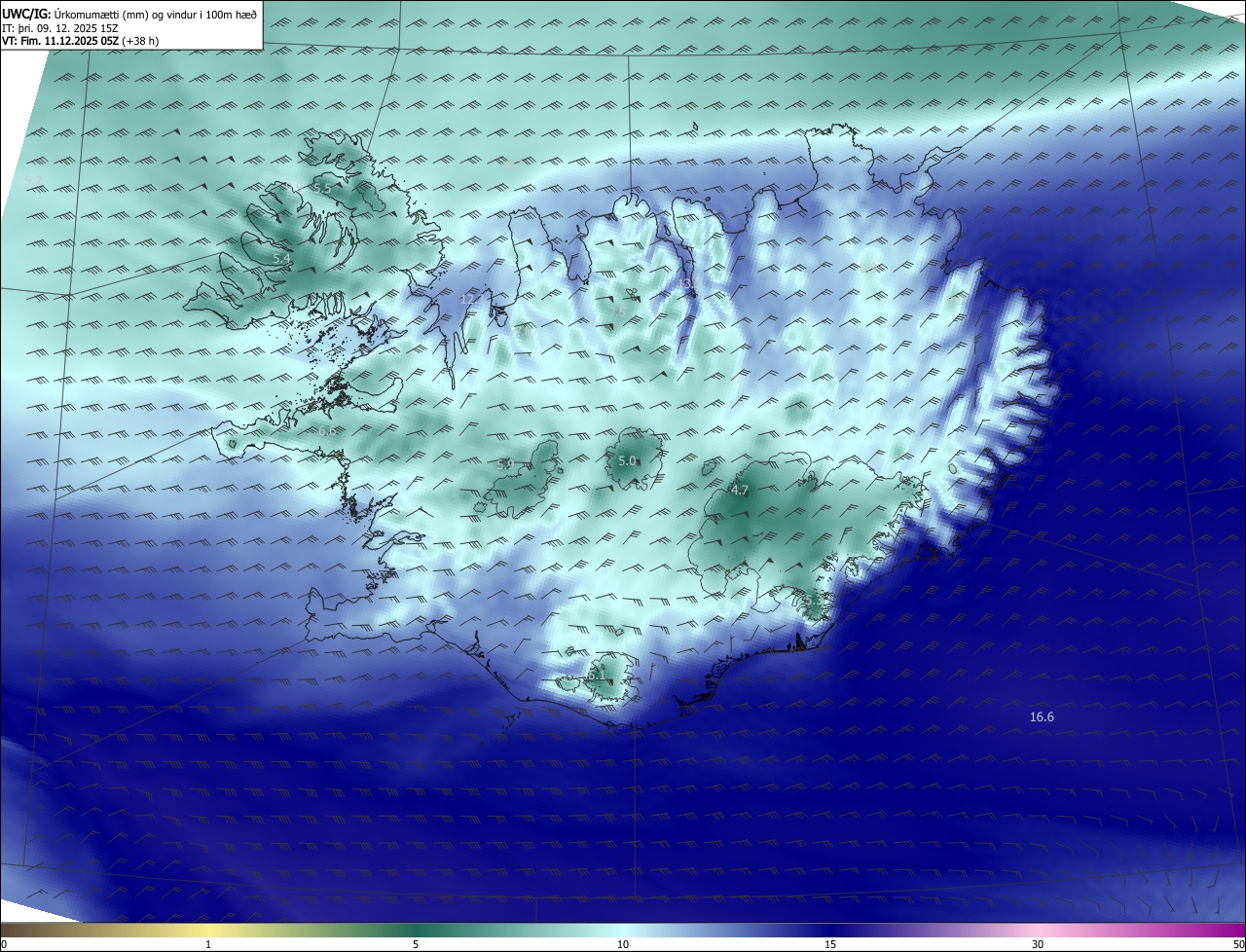Pick the magenta end of the color scale
The image size is (1246, 952).
coord(1227,930)
